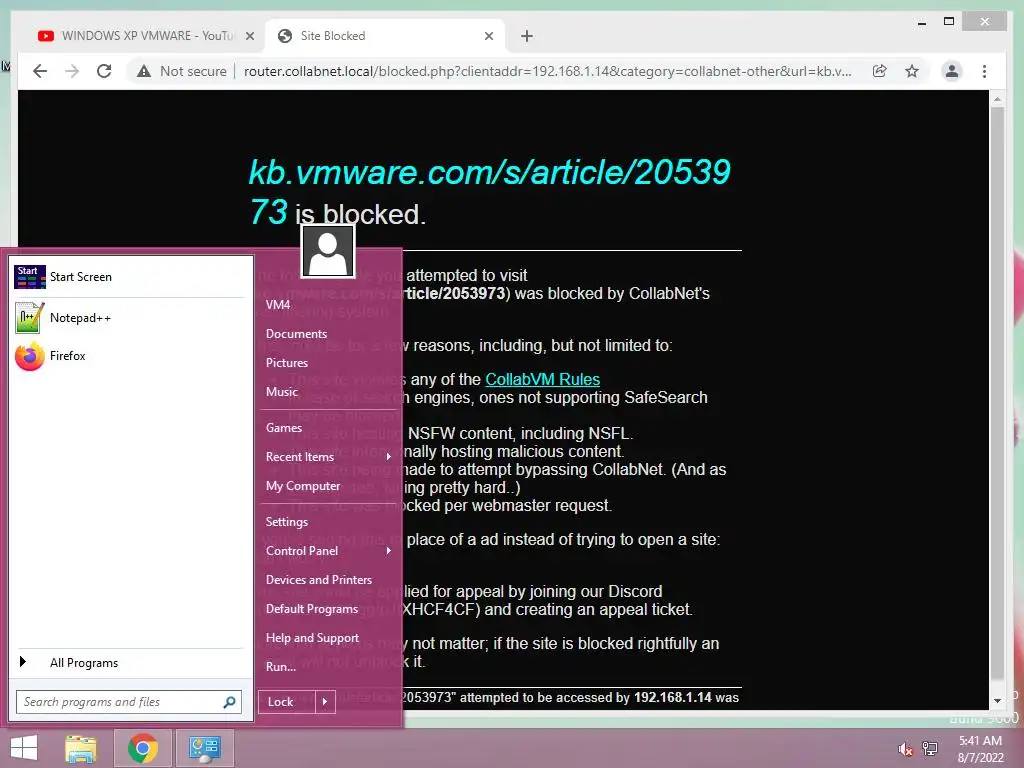Click the blocked URL heading text
The image size is (1024, 768).
489,192
